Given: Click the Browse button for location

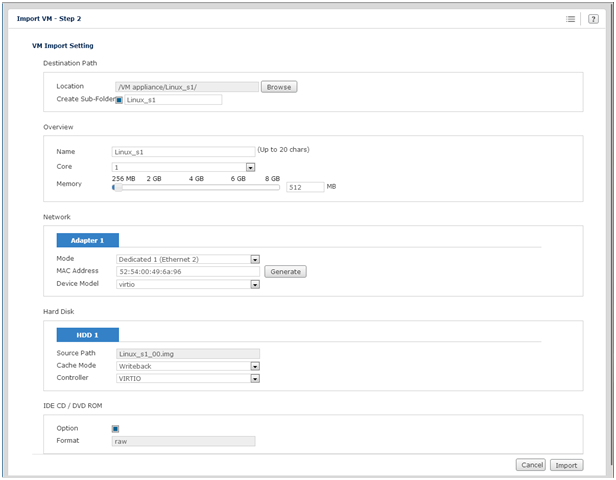Looking at the screenshot, I should pos(279,87).
